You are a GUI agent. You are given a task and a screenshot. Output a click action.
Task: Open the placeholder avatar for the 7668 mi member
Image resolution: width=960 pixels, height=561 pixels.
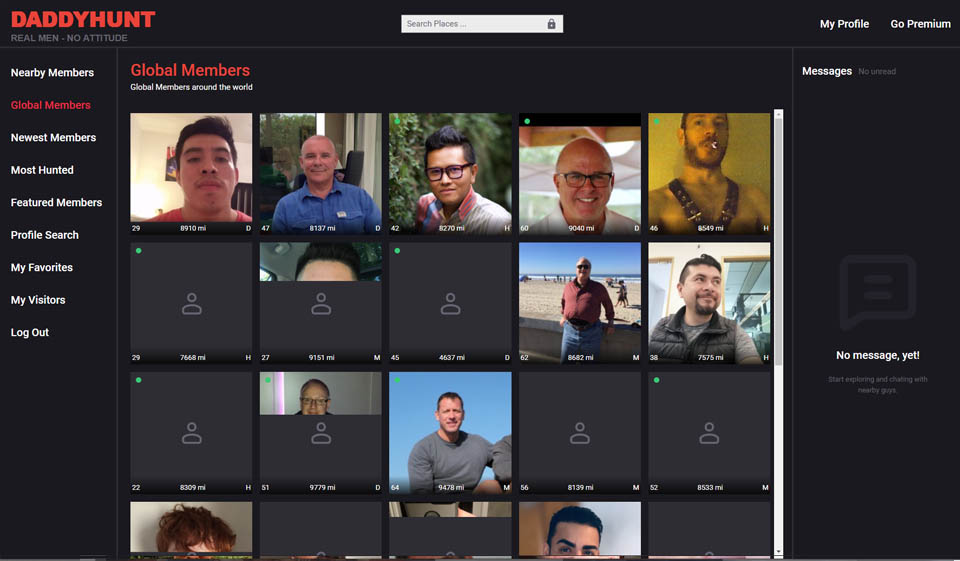click(191, 306)
